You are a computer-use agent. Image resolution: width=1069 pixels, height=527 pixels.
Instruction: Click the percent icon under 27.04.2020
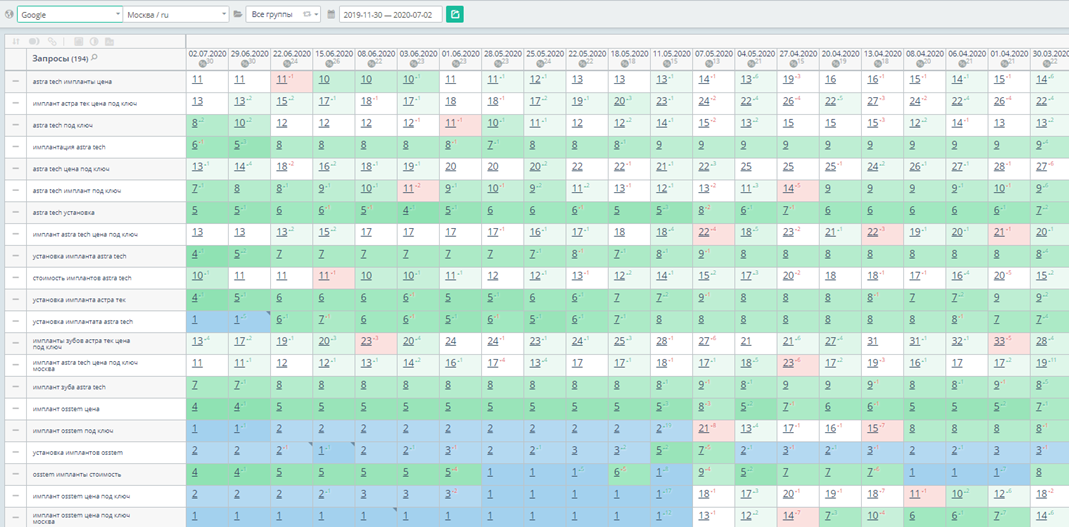point(796,63)
